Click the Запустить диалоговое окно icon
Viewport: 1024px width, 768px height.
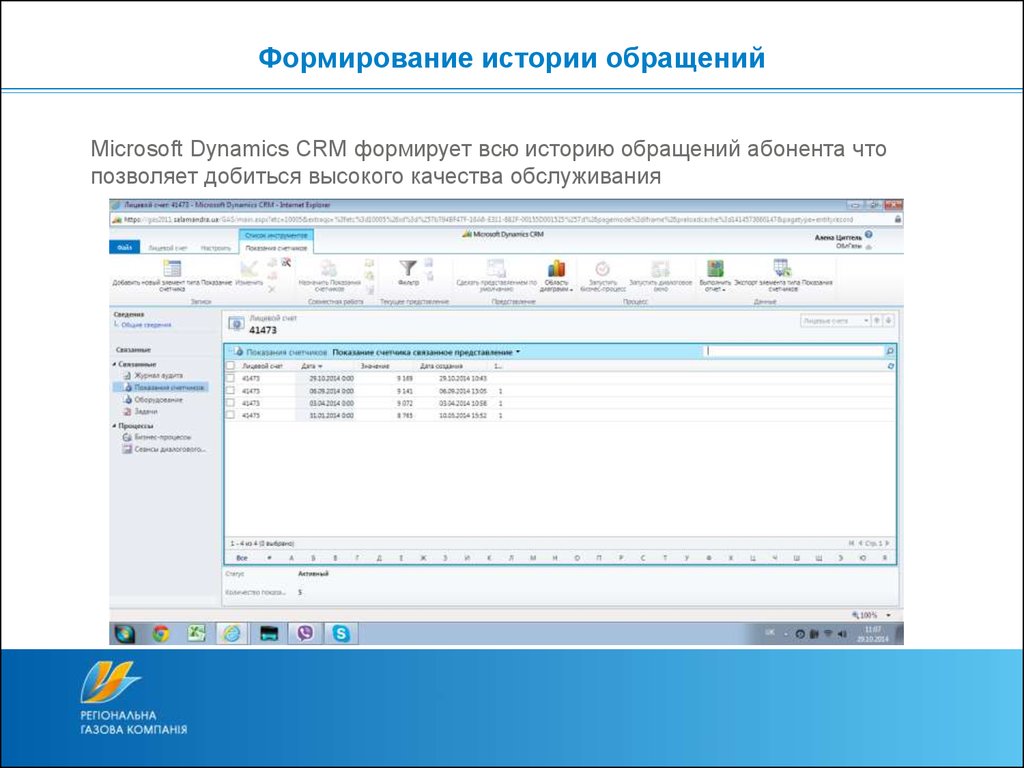(660, 268)
